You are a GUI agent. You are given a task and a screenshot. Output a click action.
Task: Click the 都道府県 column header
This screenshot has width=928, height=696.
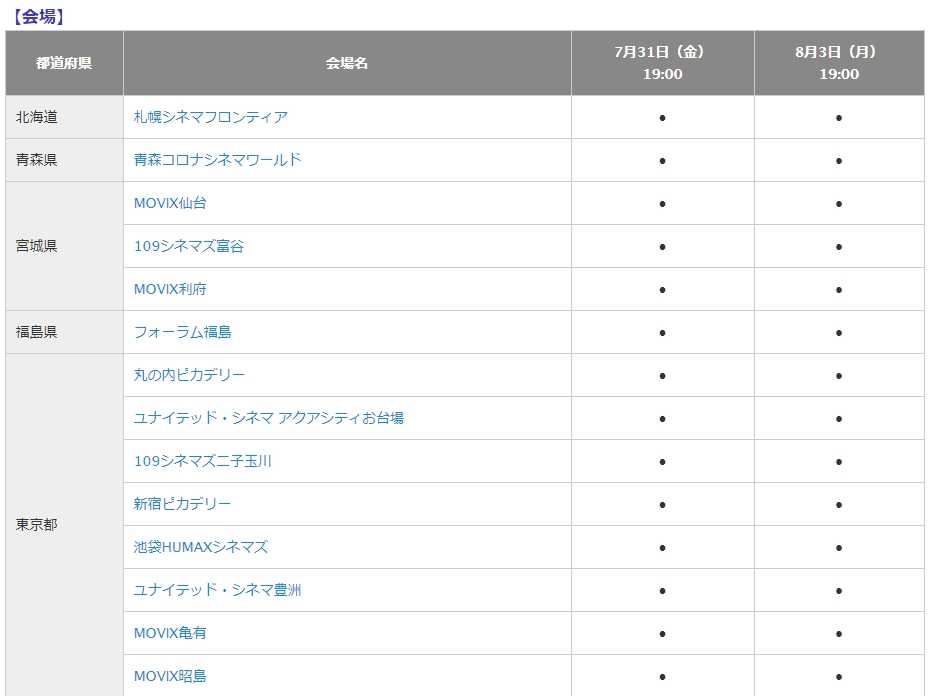(65, 63)
